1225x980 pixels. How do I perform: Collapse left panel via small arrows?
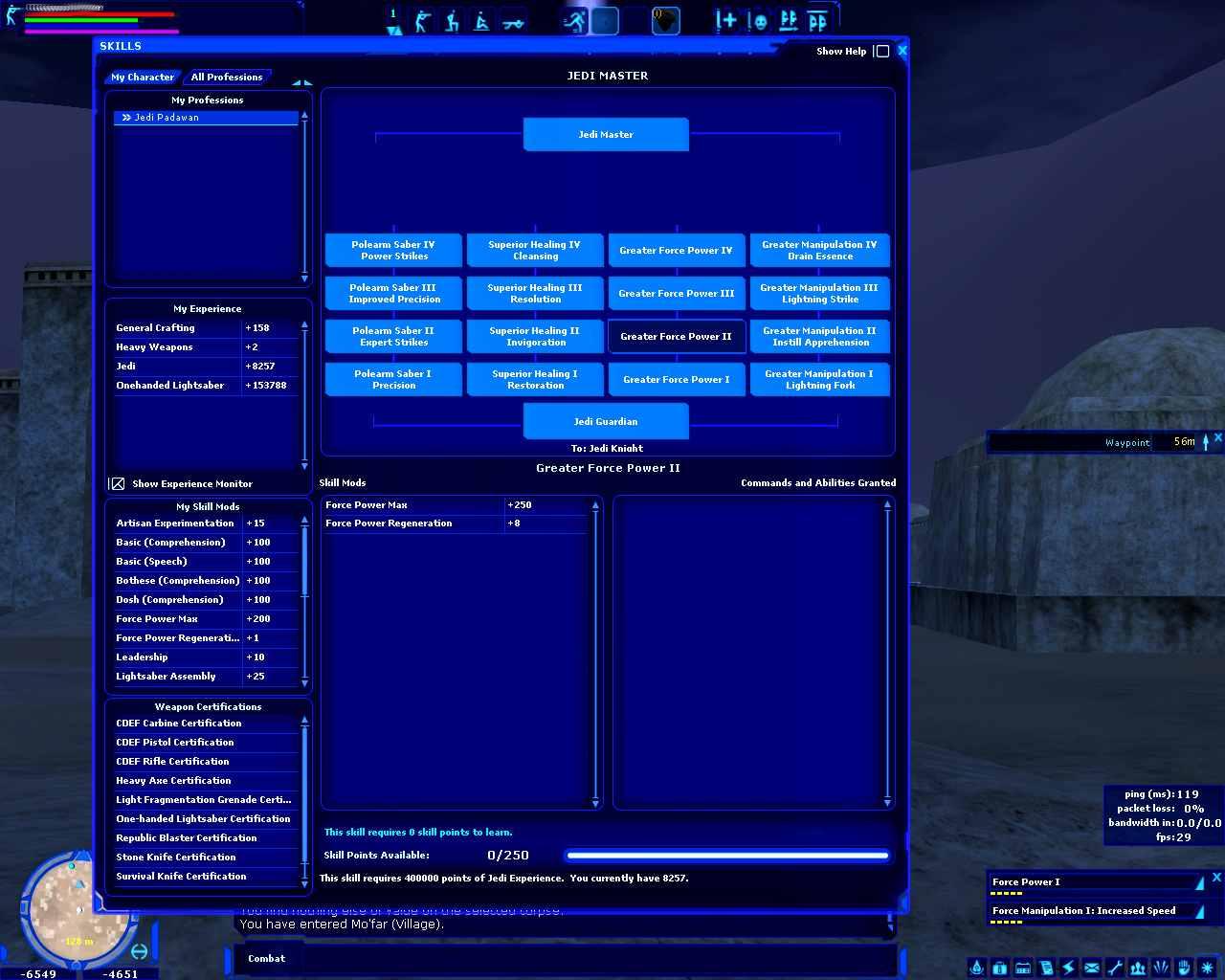301,82
